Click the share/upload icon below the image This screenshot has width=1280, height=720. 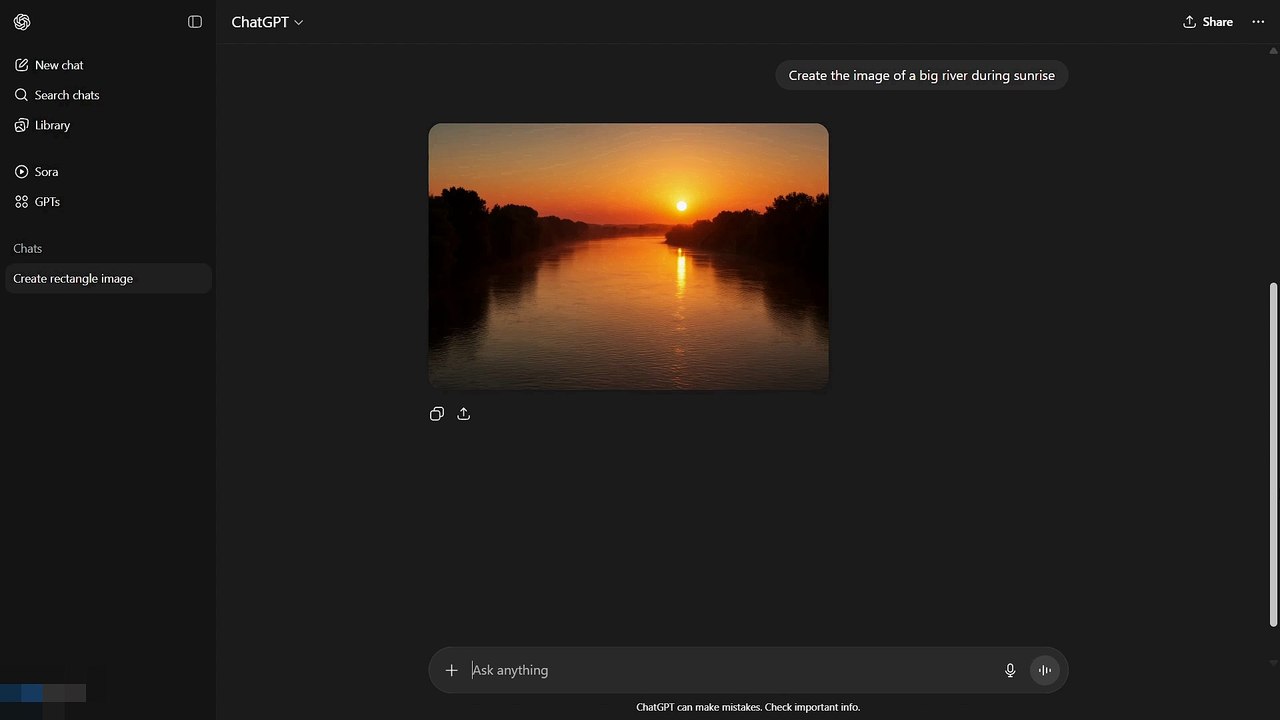coord(464,414)
